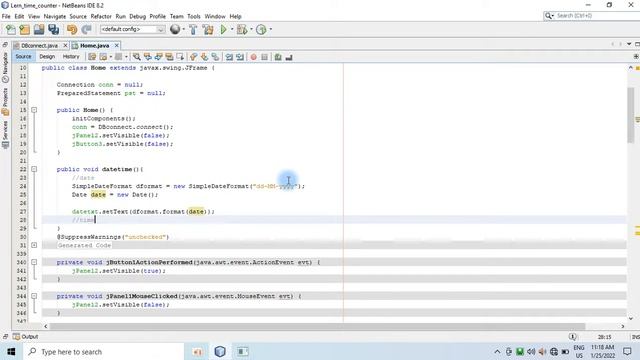
Task: Collapse jButton1ActionPerformed fold at line 340
Action: pyautogui.click(x=34, y=262)
